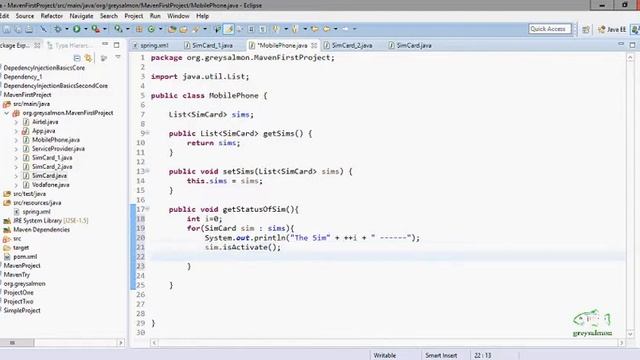Toggle the highlighted Mark Occurrences button
Viewport: 640px width, 360px height.
(x=229, y=29)
